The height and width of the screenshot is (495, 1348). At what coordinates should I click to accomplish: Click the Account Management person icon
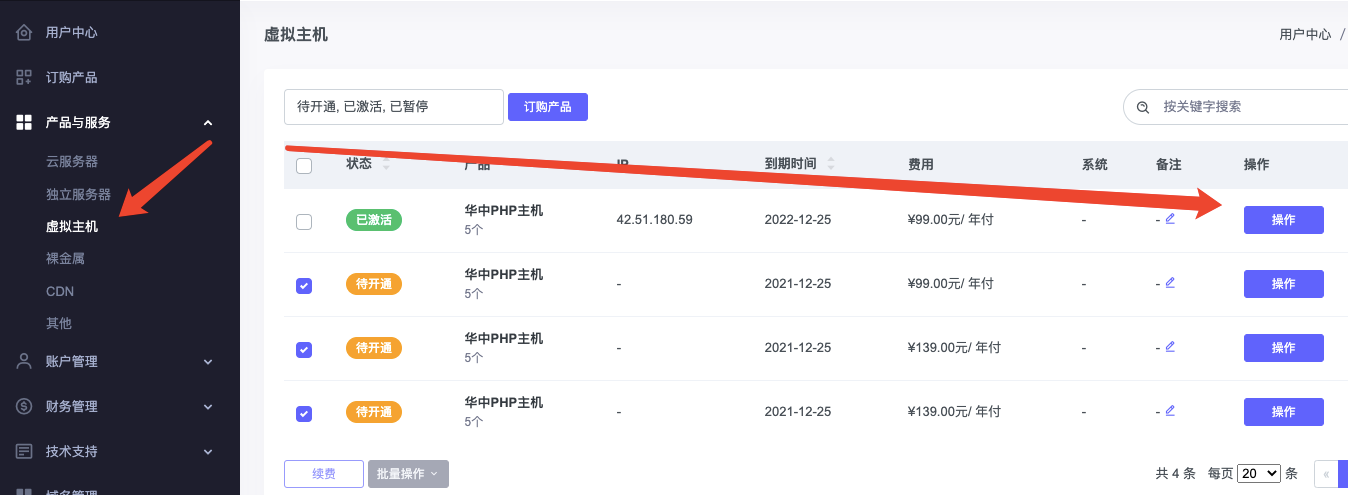click(24, 362)
